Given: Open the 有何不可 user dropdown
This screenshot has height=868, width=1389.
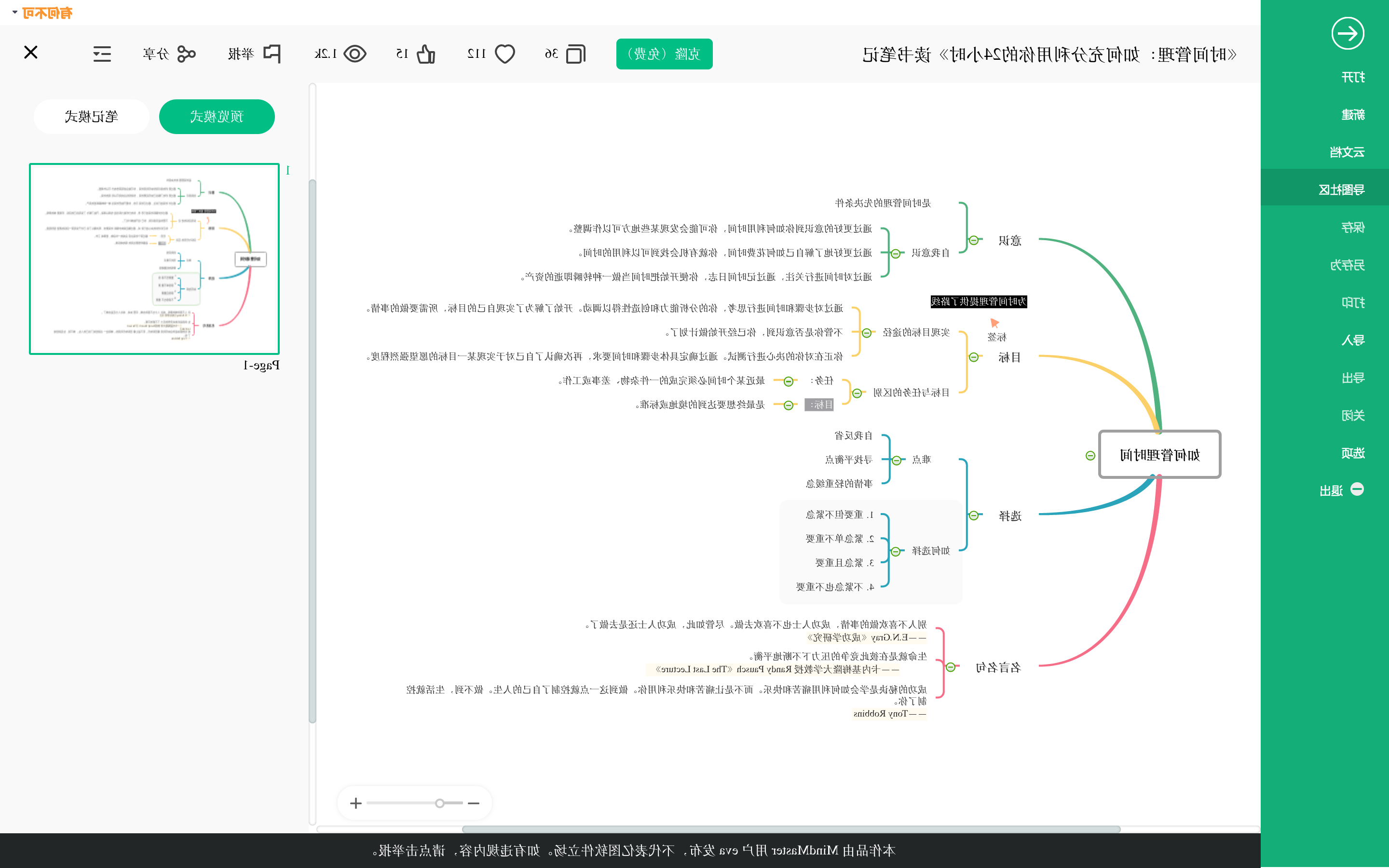Looking at the screenshot, I should 42,13.
